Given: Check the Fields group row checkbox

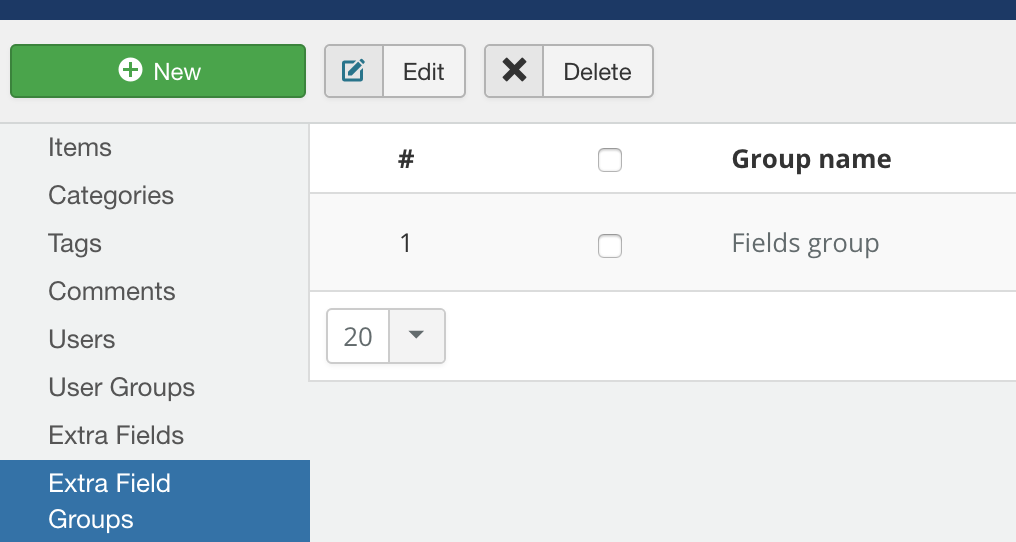Looking at the screenshot, I should pyautogui.click(x=610, y=245).
